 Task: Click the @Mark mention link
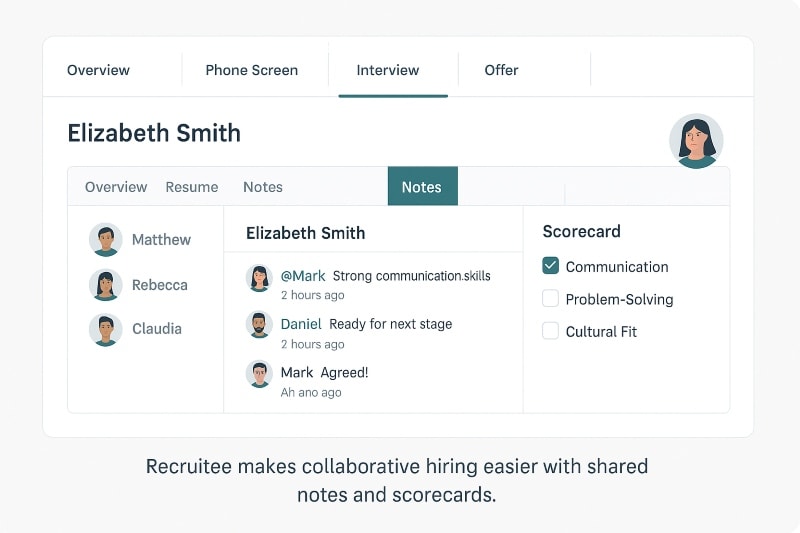303,275
